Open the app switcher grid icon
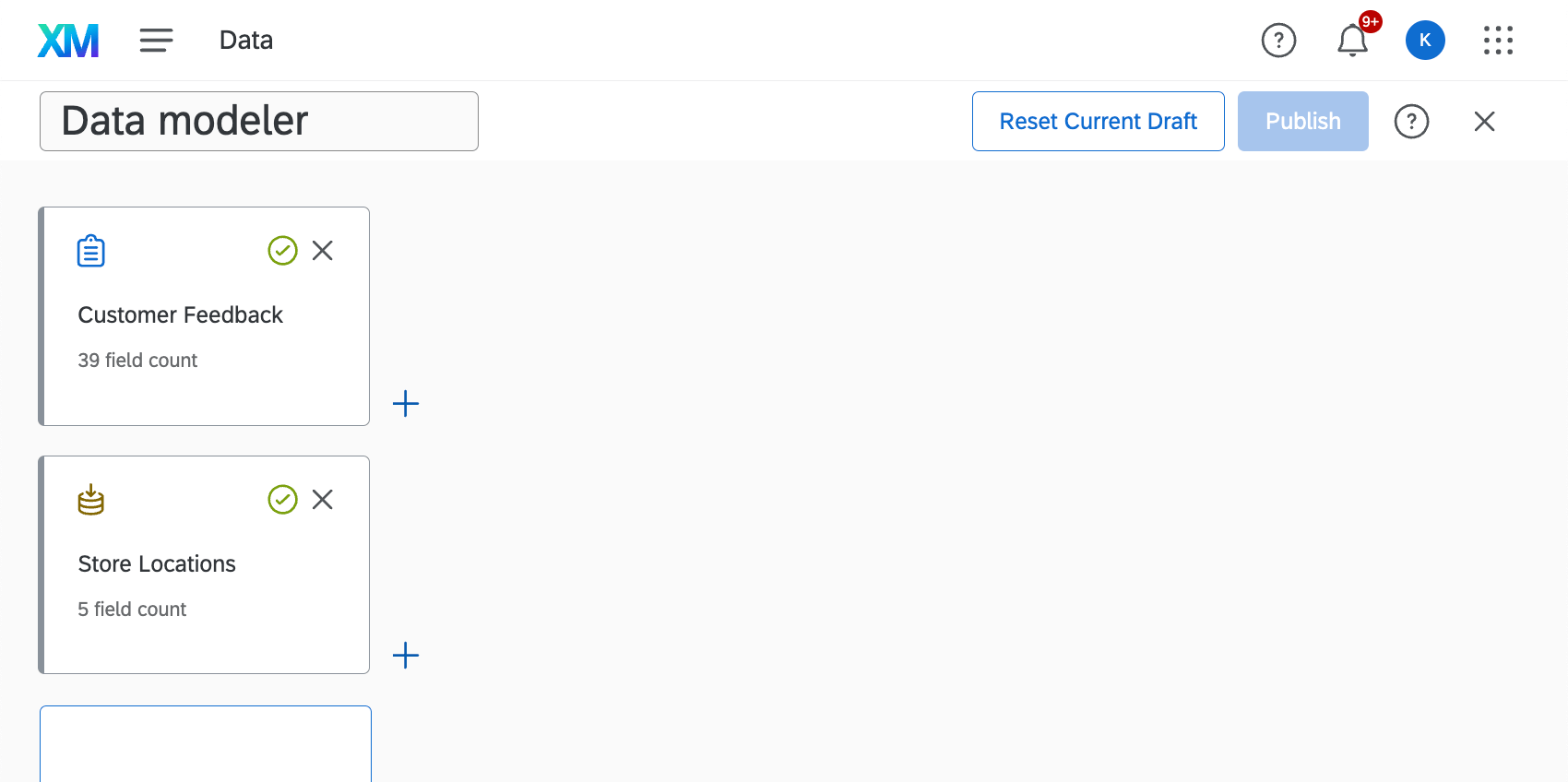This screenshot has width=1568, height=782. tap(1498, 41)
